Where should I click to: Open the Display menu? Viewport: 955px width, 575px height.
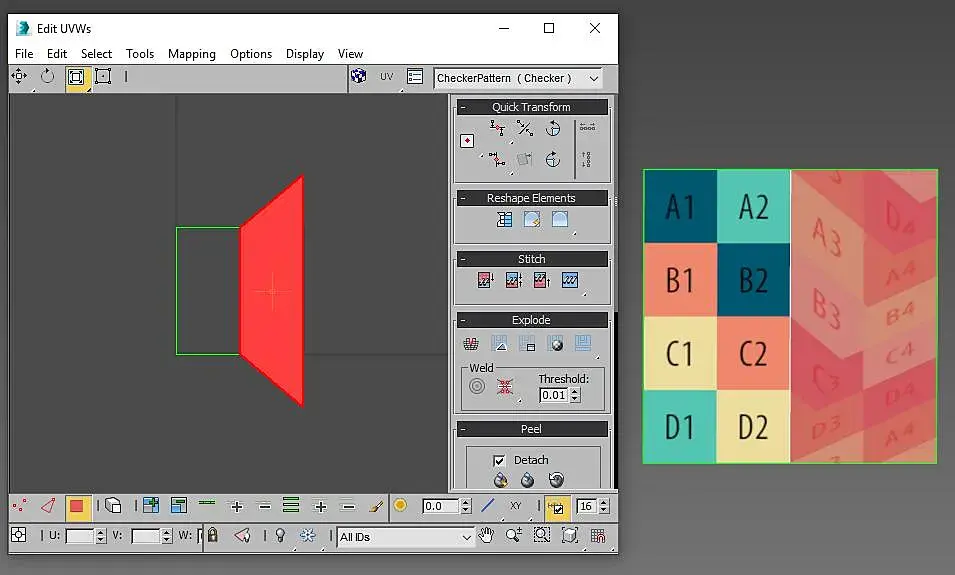(305, 54)
